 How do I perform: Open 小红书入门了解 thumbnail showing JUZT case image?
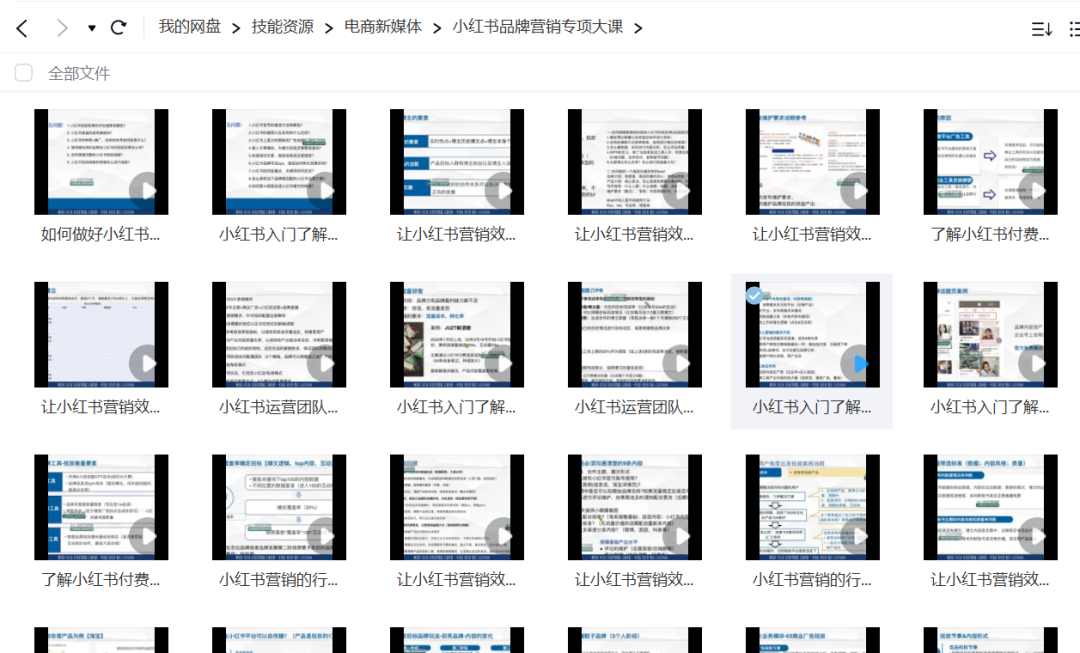(x=457, y=335)
